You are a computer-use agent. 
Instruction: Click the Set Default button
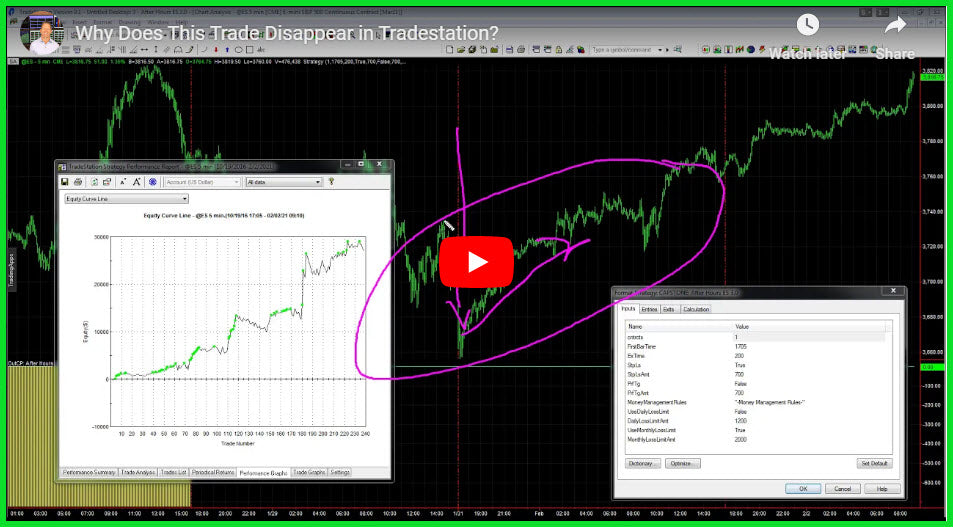(875, 463)
